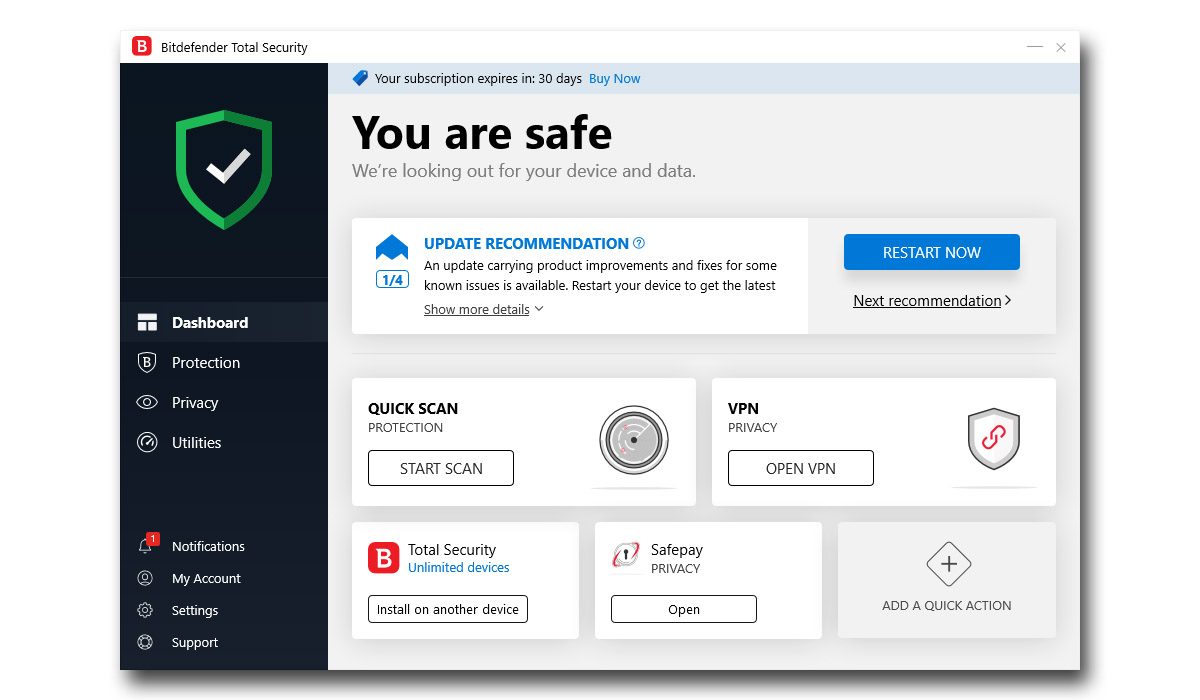This screenshot has width=1200, height=700.
Task: Go to Next recommendation
Action: (931, 301)
